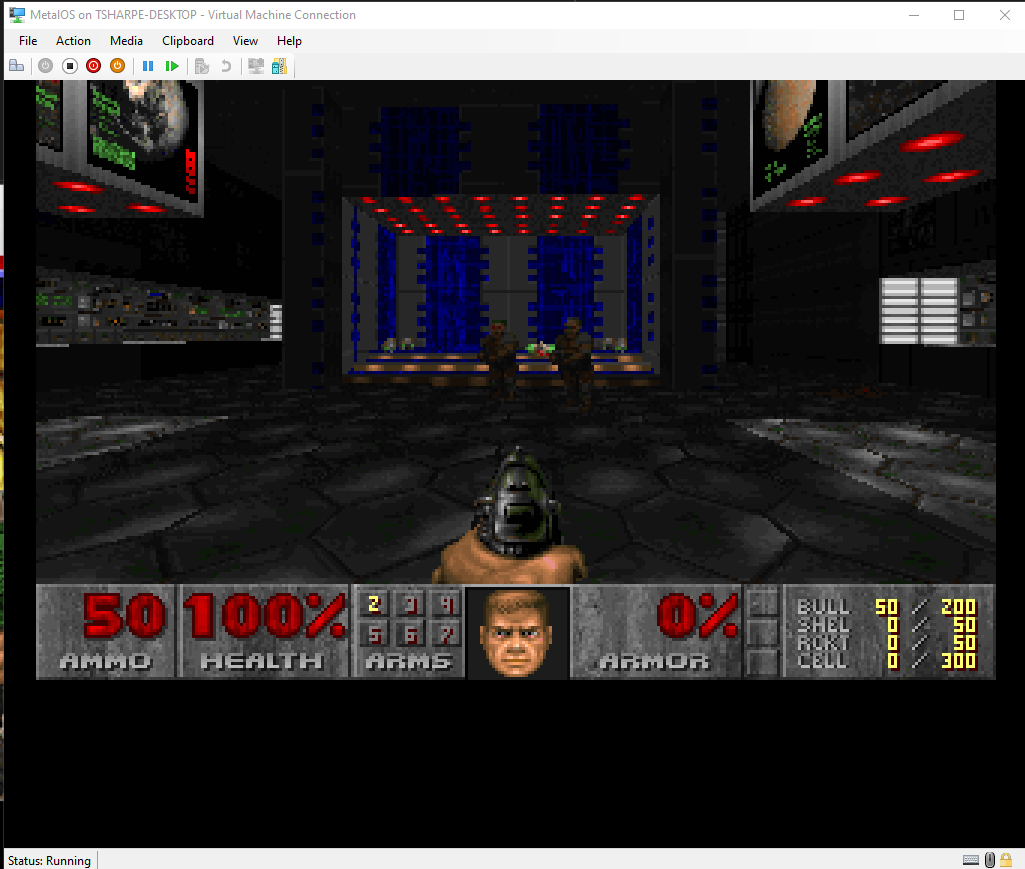Close the Virtual Machine Connection window

coord(1005,15)
